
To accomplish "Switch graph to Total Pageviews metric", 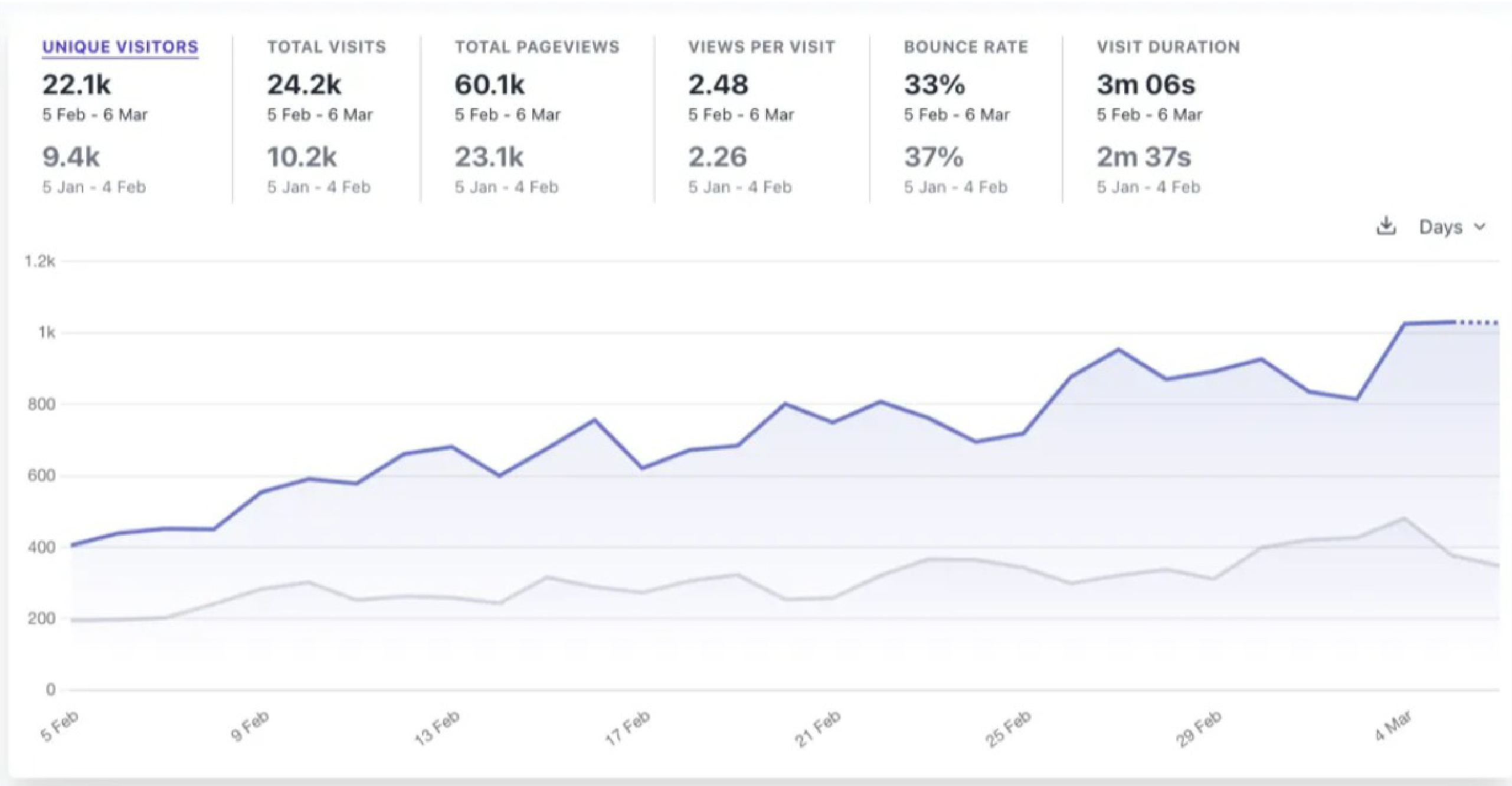I will [536, 47].
